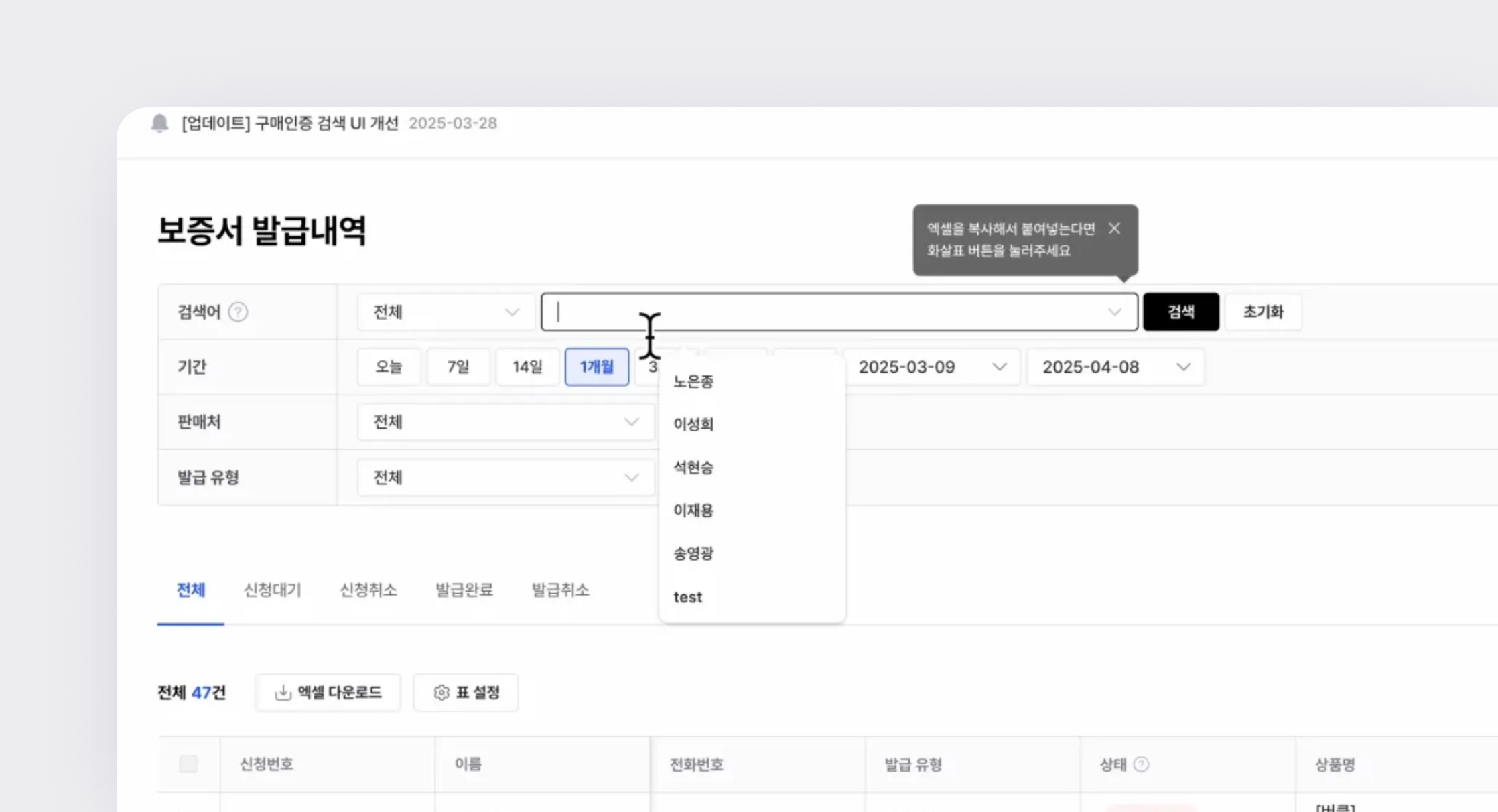Open the 판매처 전체 dropdown
The height and width of the screenshot is (812, 1498).
point(505,422)
